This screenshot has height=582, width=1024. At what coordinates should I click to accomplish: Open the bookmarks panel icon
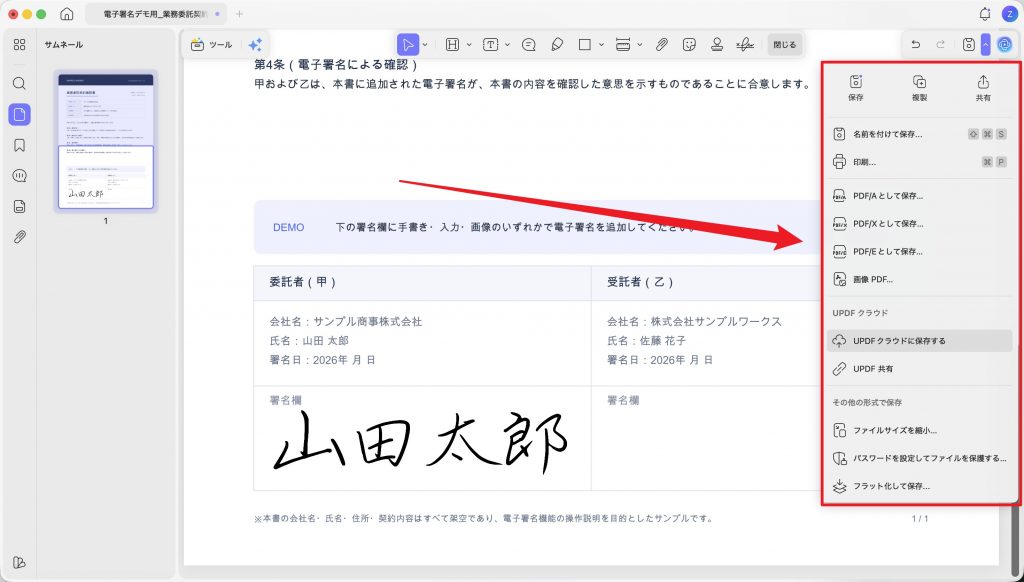click(20, 145)
